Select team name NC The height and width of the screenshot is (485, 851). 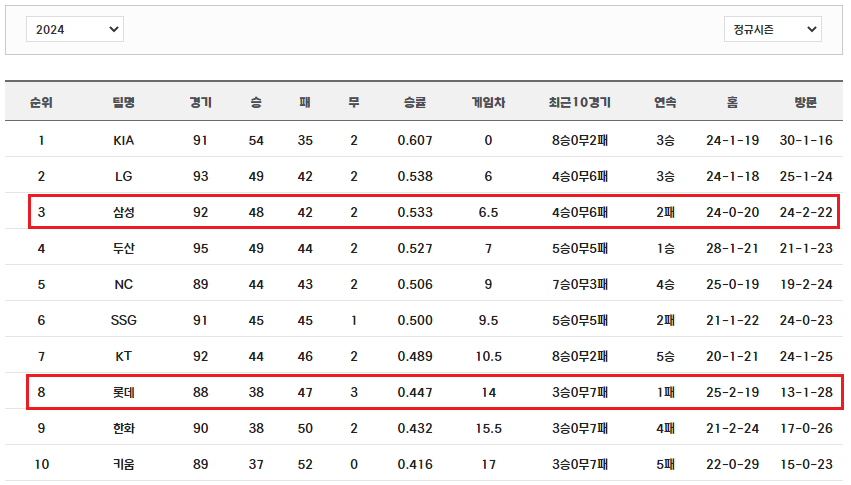tap(124, 284)
